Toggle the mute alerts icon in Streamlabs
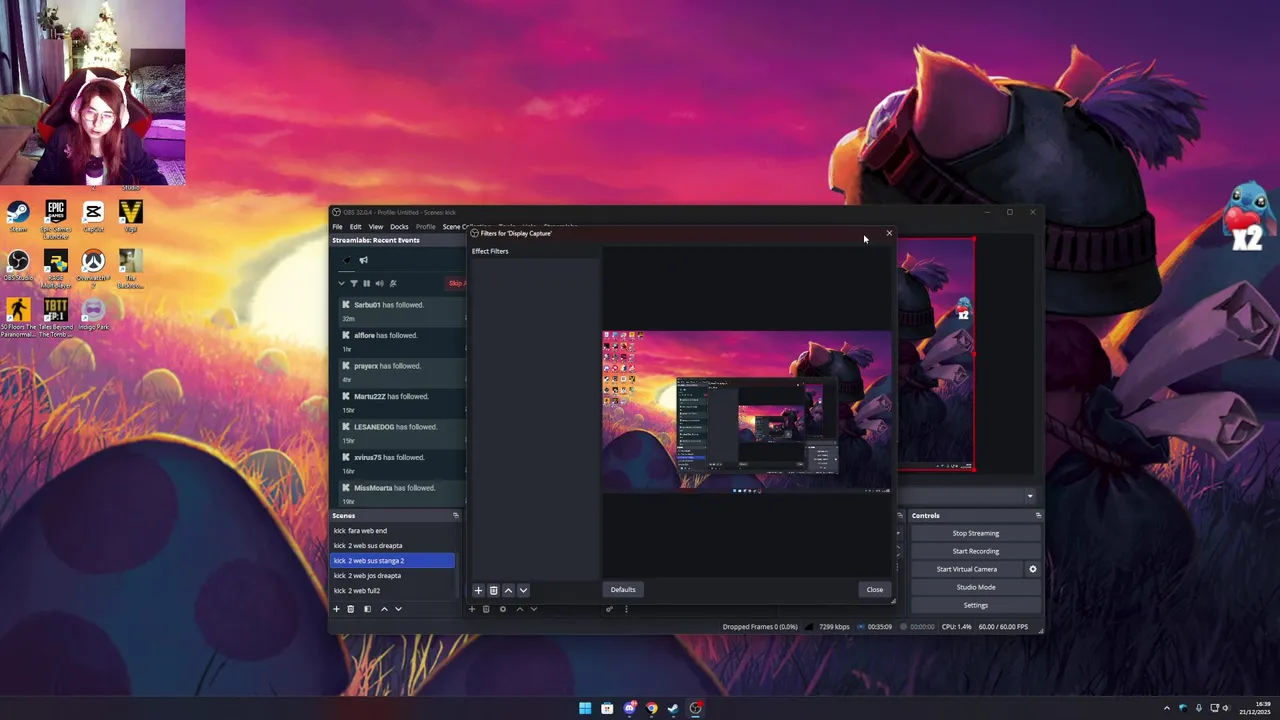 (392, 283)
